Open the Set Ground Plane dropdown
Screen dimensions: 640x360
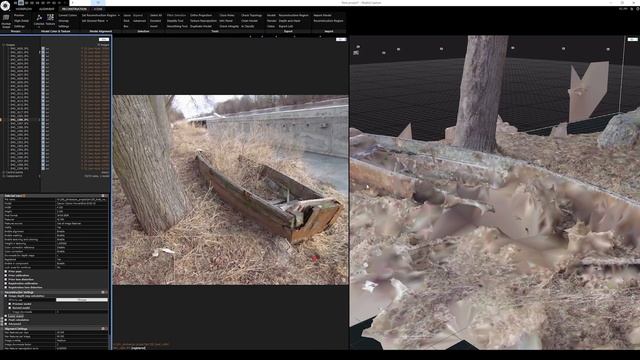[95, 21]
